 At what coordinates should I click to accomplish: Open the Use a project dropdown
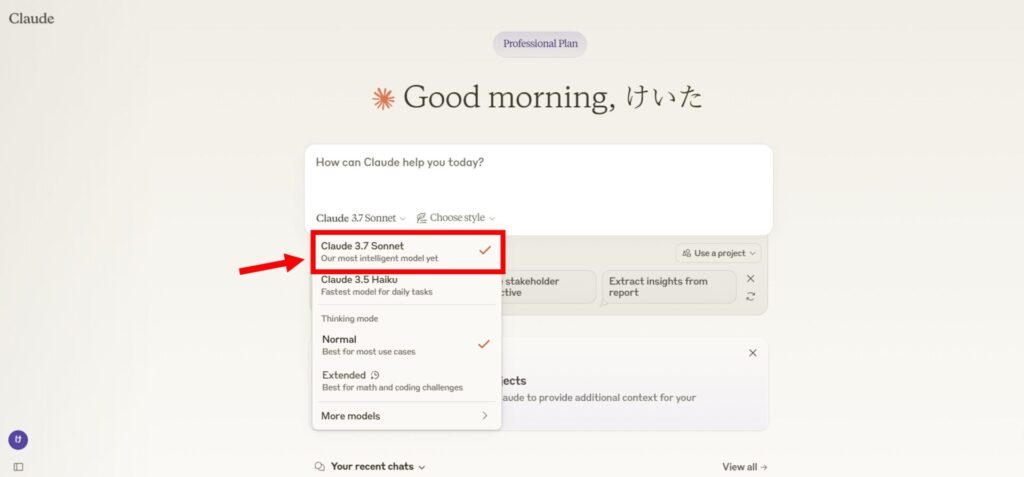tap(718, 254)
